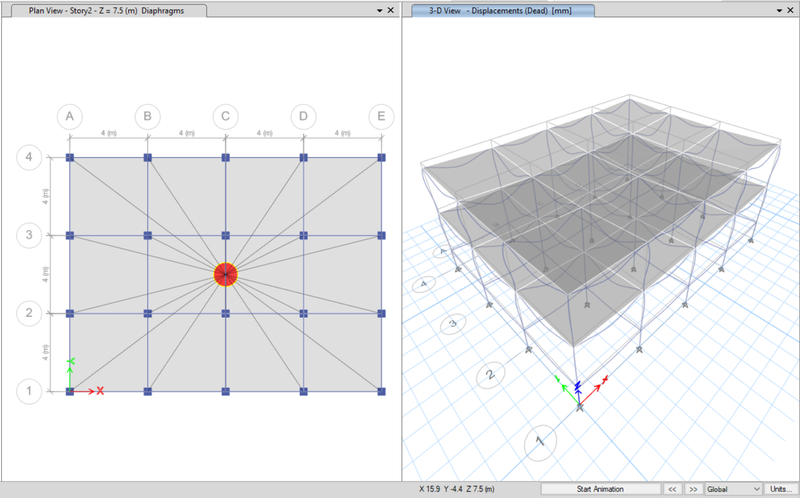Select column joint at grid B-2

coord(147,313)
